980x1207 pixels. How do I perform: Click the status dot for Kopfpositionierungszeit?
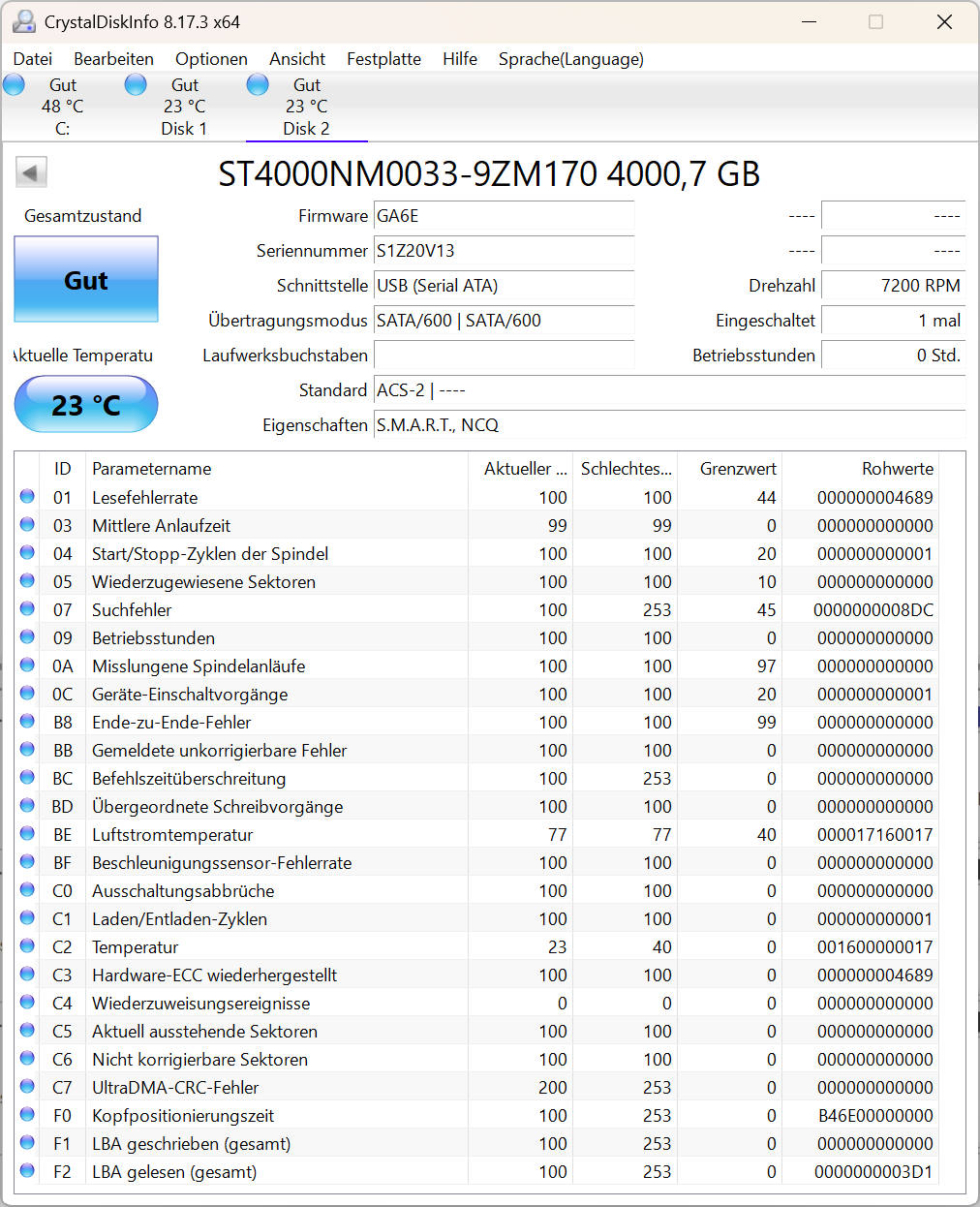click(27, 1115)
